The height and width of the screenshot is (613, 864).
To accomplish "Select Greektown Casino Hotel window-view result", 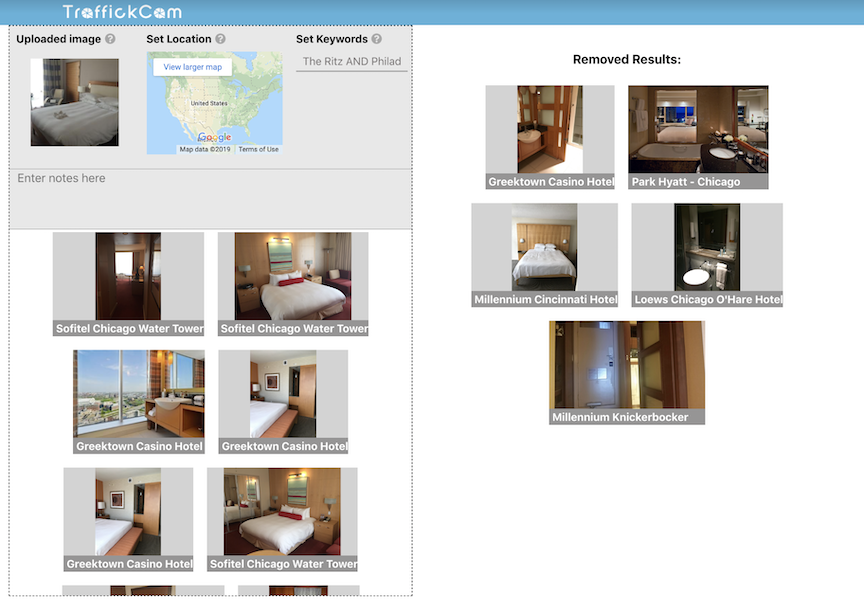I will click(139, 402).
